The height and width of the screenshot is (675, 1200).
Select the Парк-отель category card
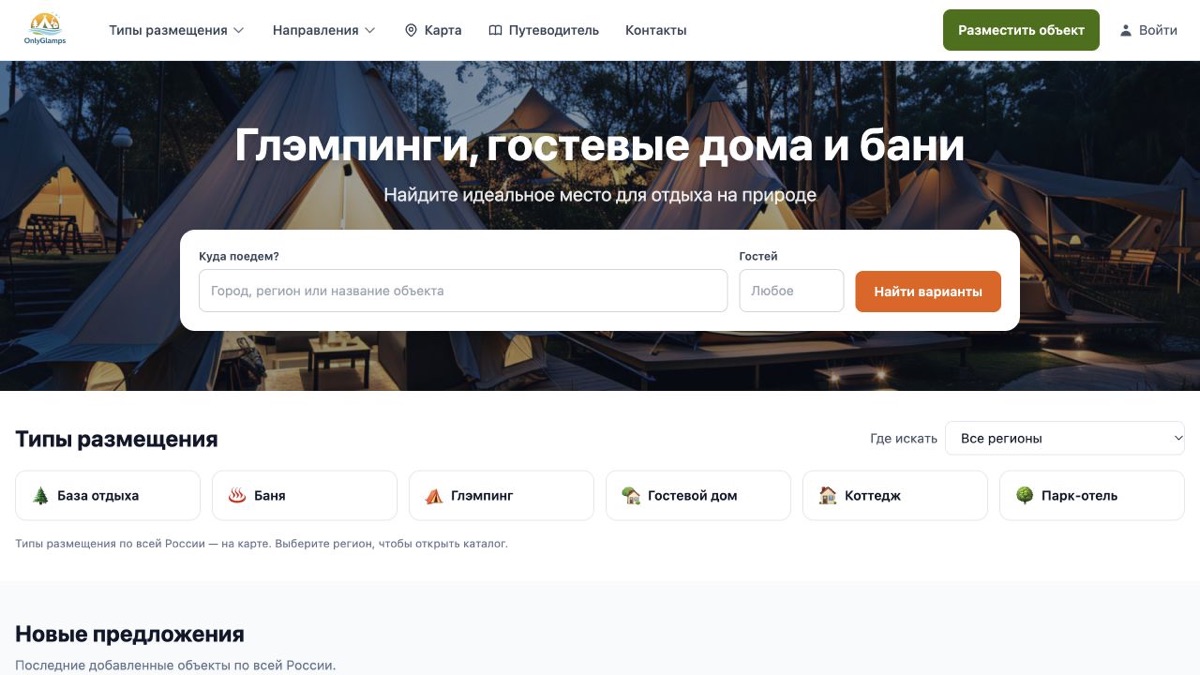tap(1092, 496)
